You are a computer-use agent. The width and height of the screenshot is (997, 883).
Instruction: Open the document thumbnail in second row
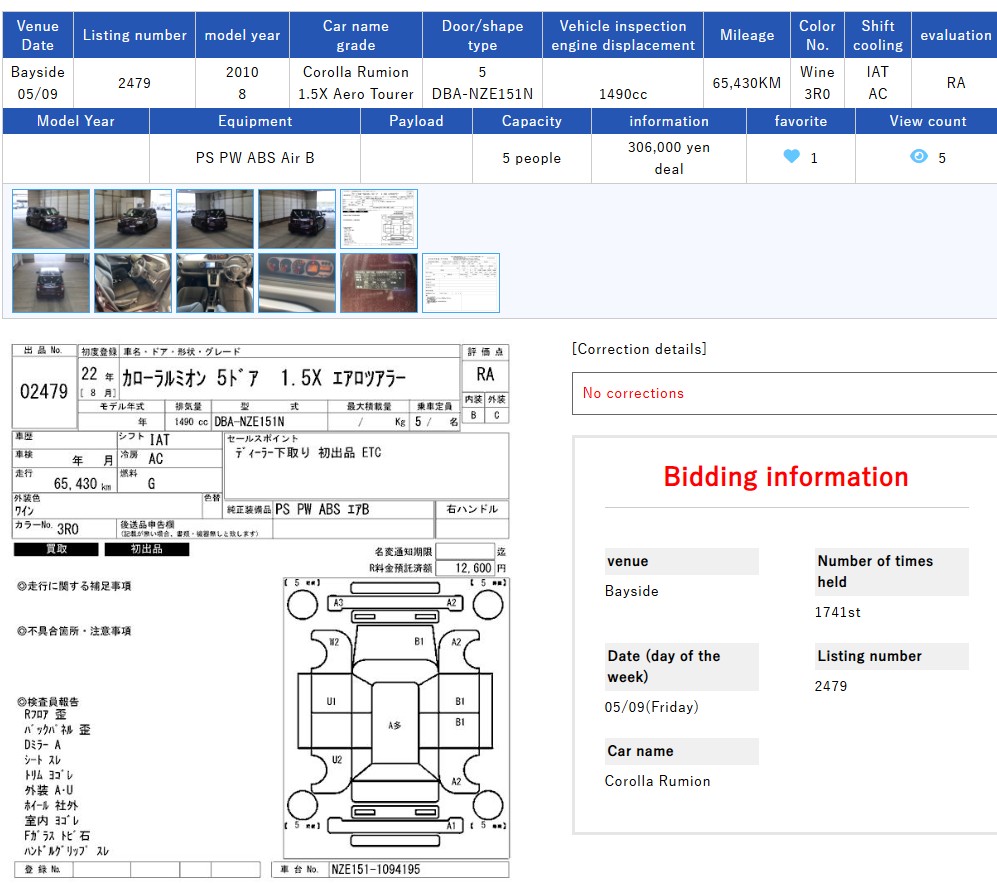pos(461,283)
